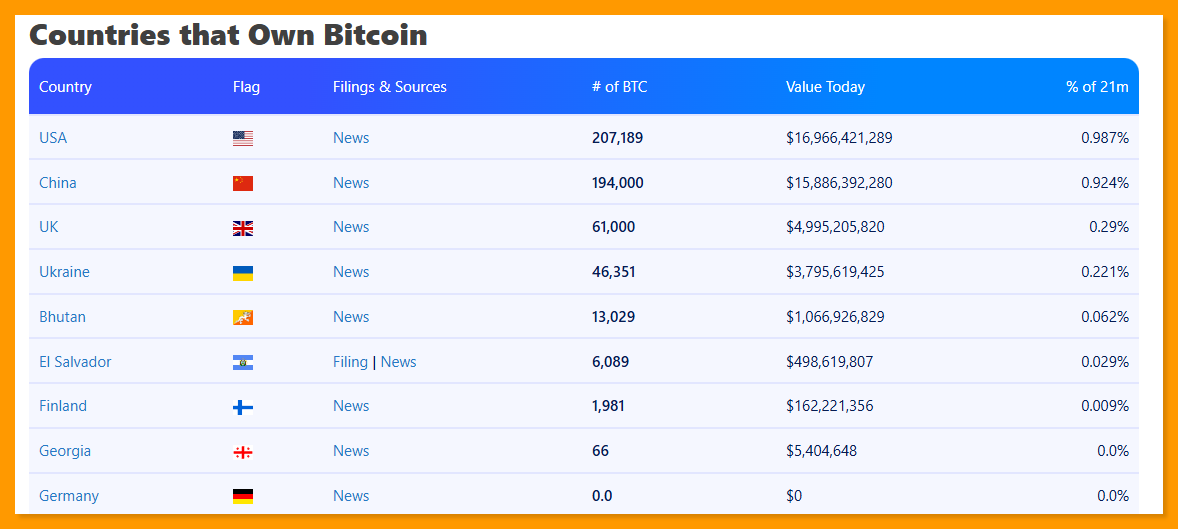Viewport: 1178px width, 529px height.
Task: Click the 0.029% percentage cell
Action: [1105, 362]
